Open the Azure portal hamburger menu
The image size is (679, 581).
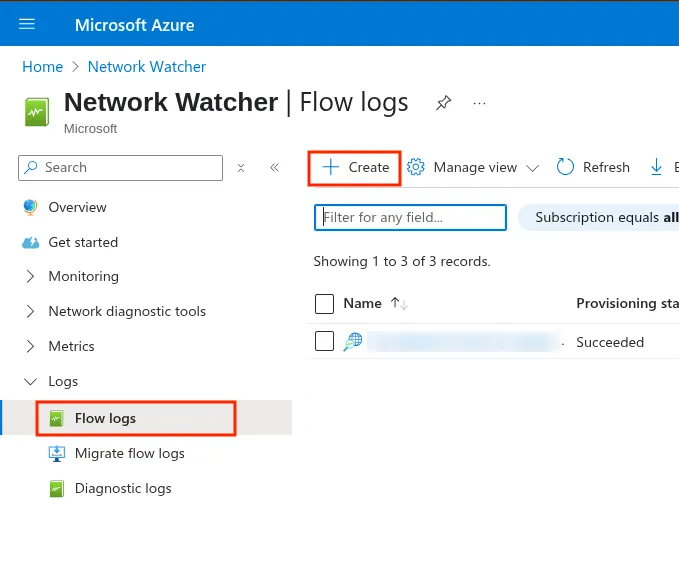pos(27,24)
